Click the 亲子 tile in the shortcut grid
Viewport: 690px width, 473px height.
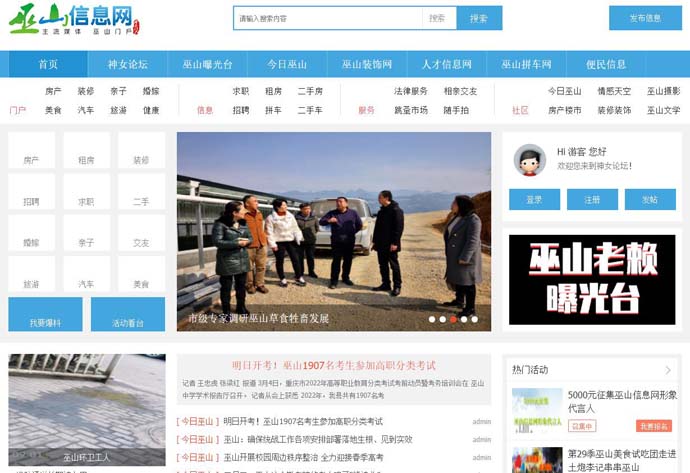pos(87,233)
